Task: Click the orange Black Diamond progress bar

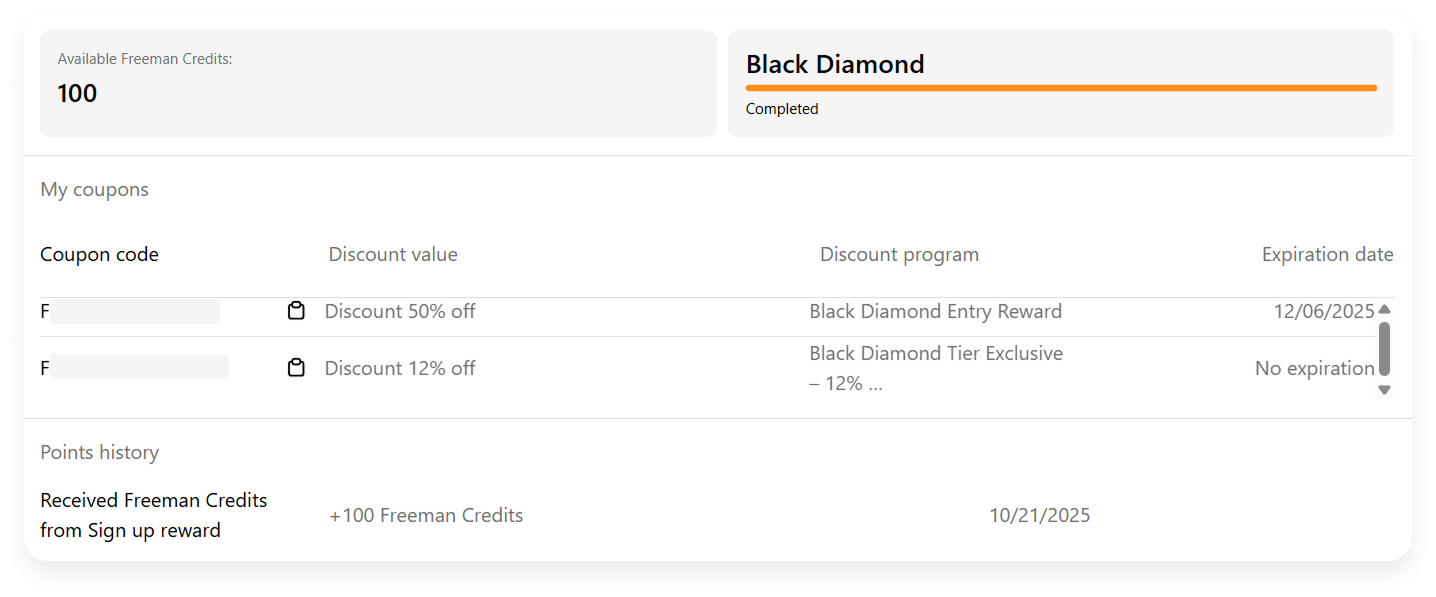Action: [1061, 88]
